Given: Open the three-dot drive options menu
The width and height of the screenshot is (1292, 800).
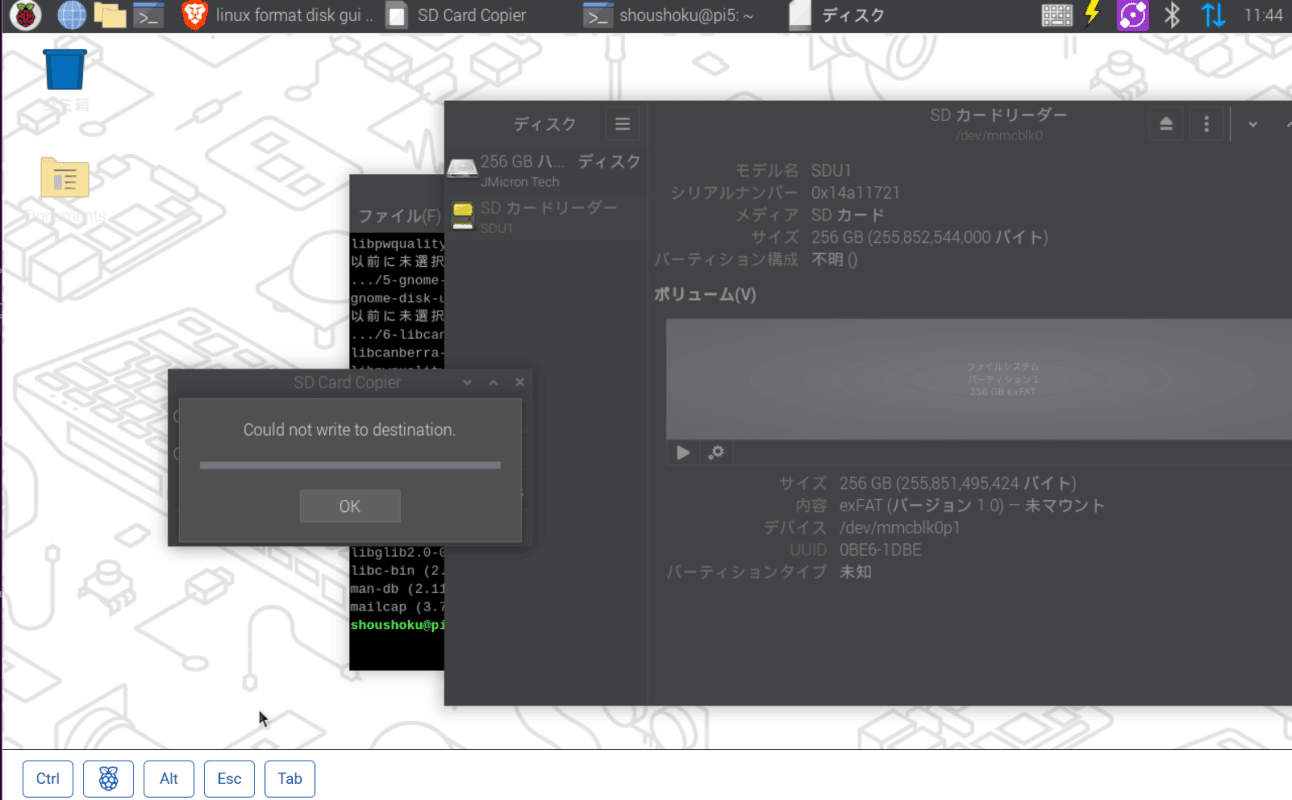Looking at the screenshot, I should (x=1207, y=124).
